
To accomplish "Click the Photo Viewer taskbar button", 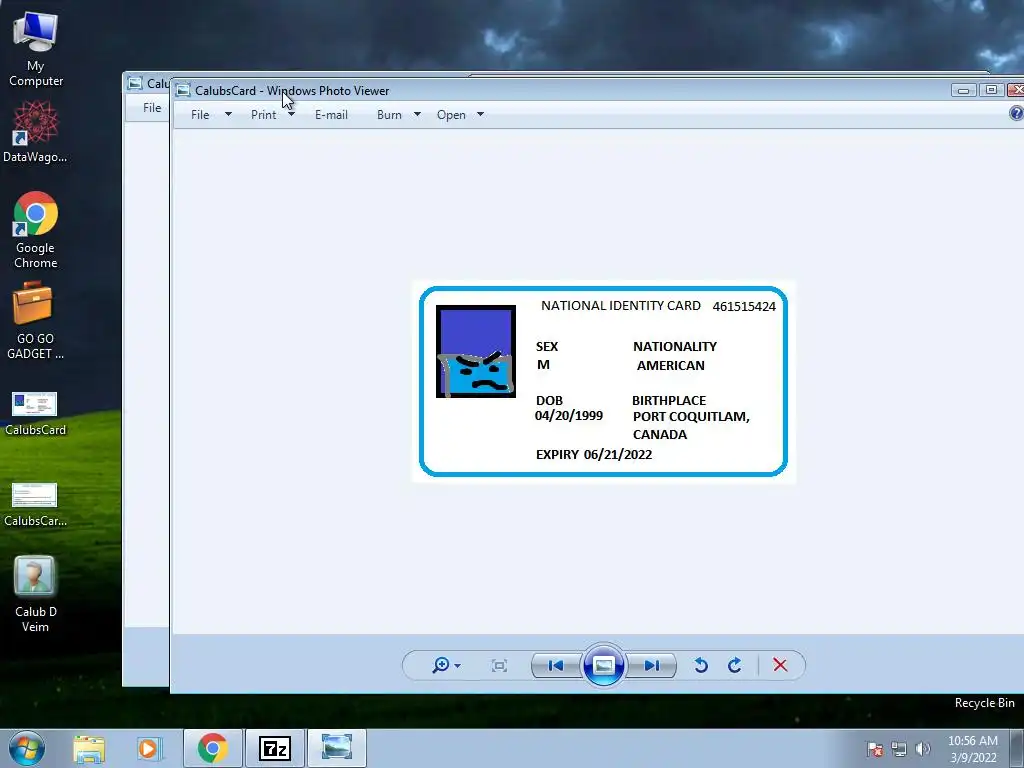I will (337, 748).
